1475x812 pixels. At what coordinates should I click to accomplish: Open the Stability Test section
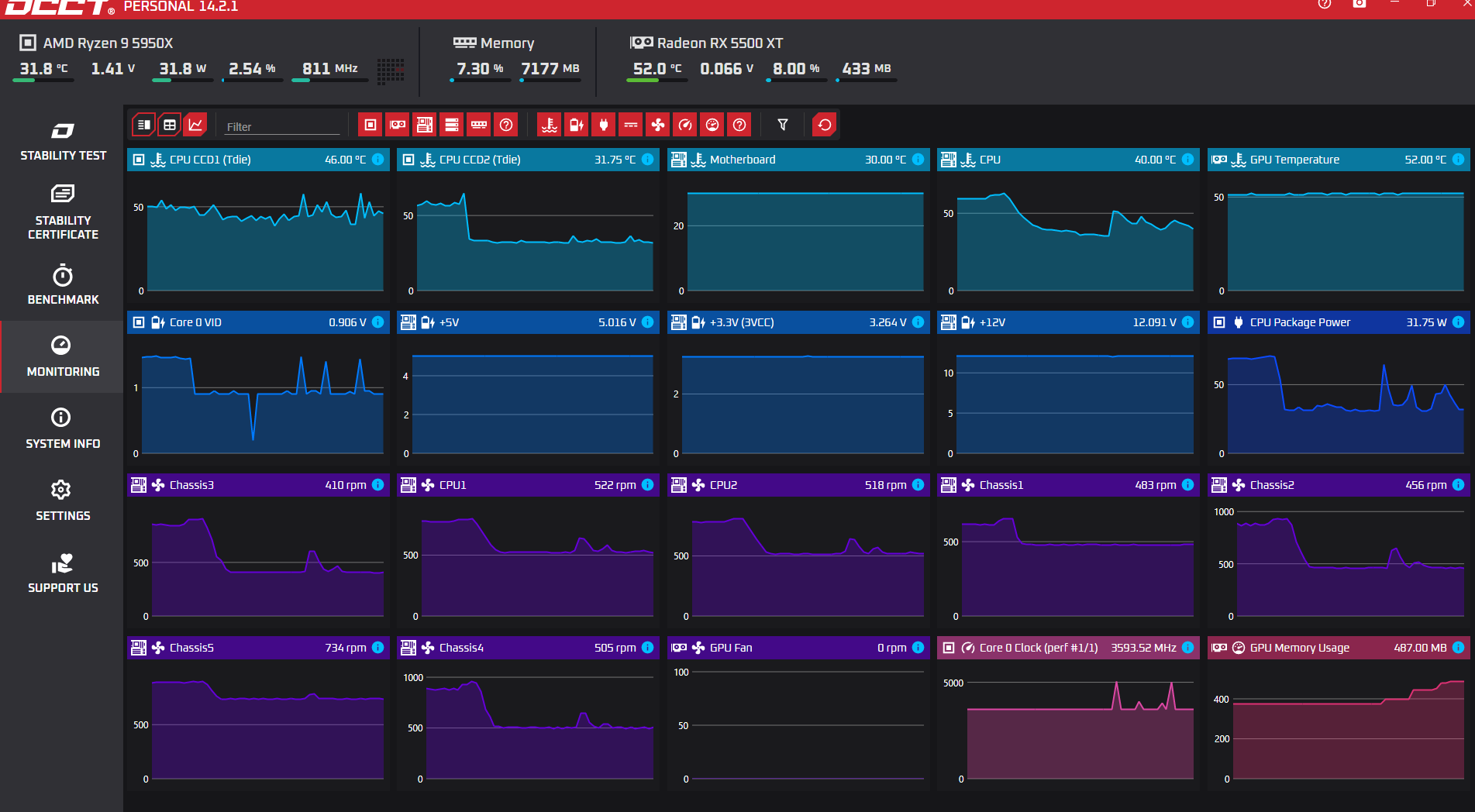(x=63, y=142)
